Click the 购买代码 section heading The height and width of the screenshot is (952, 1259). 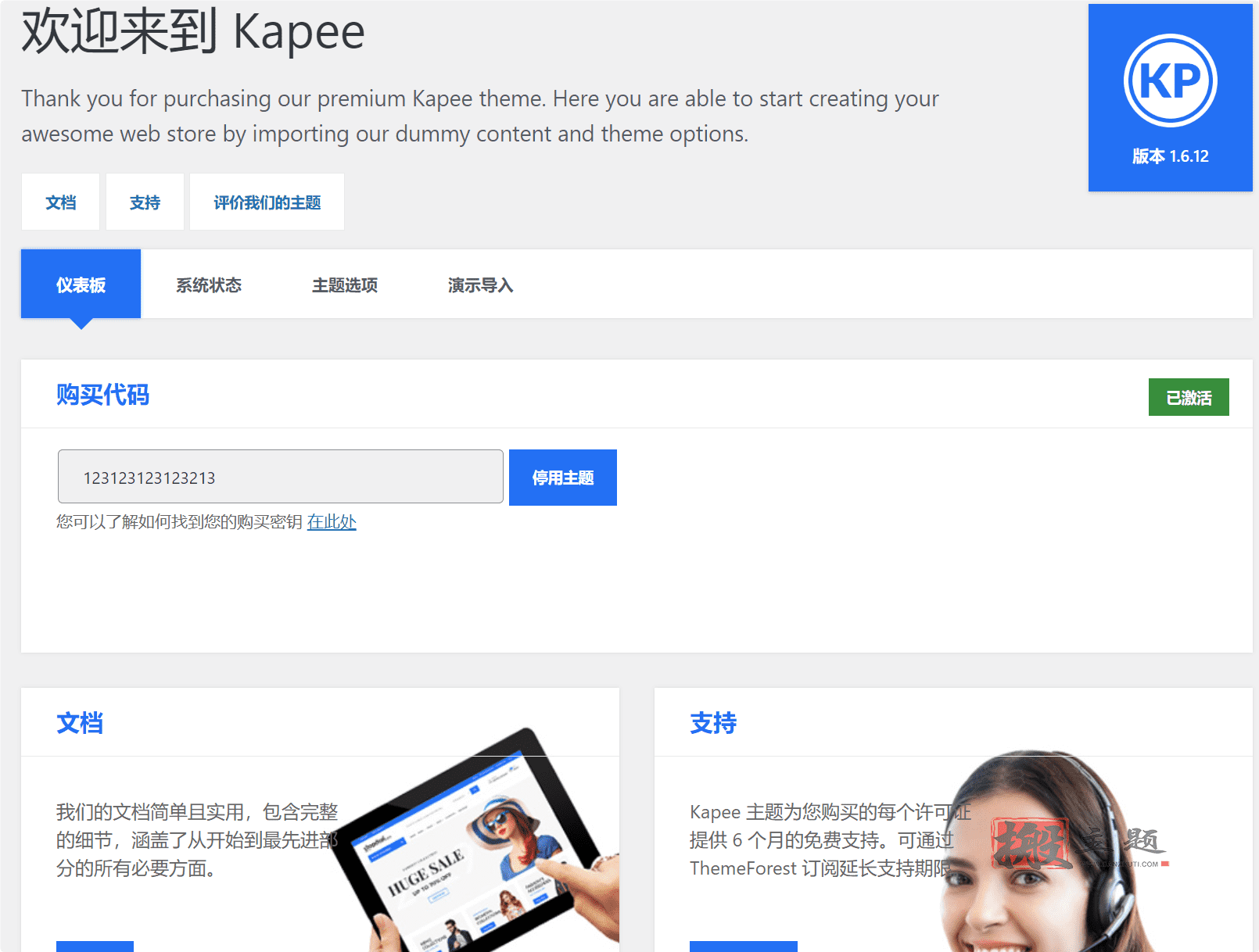(102, 395)
